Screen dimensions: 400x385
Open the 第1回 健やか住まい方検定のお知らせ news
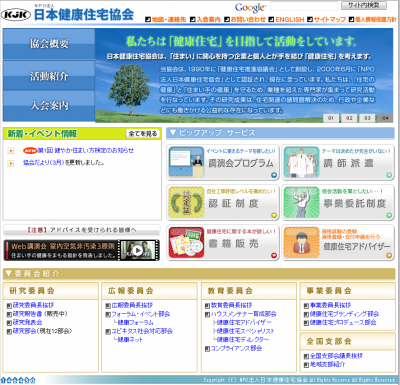pos(85,151)
